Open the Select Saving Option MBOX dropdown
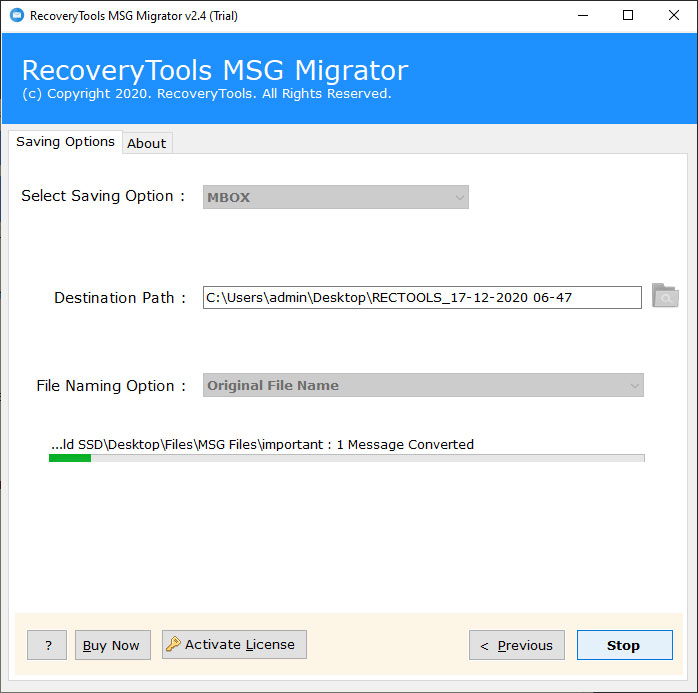The width and height of the screenshot is (698, 693). [336, 197]
